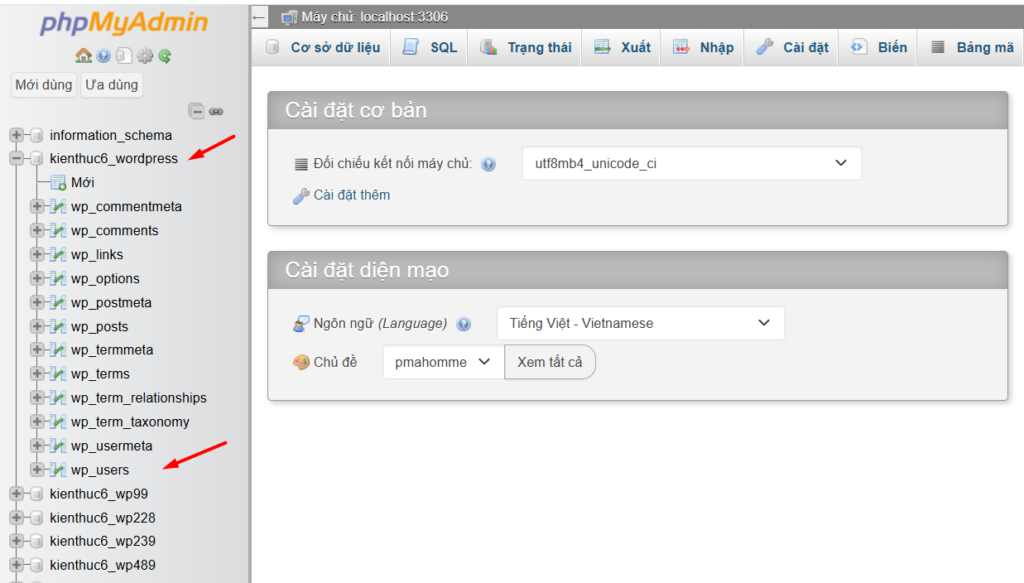Expand the wp_usermeta table node

coord(37,446)
